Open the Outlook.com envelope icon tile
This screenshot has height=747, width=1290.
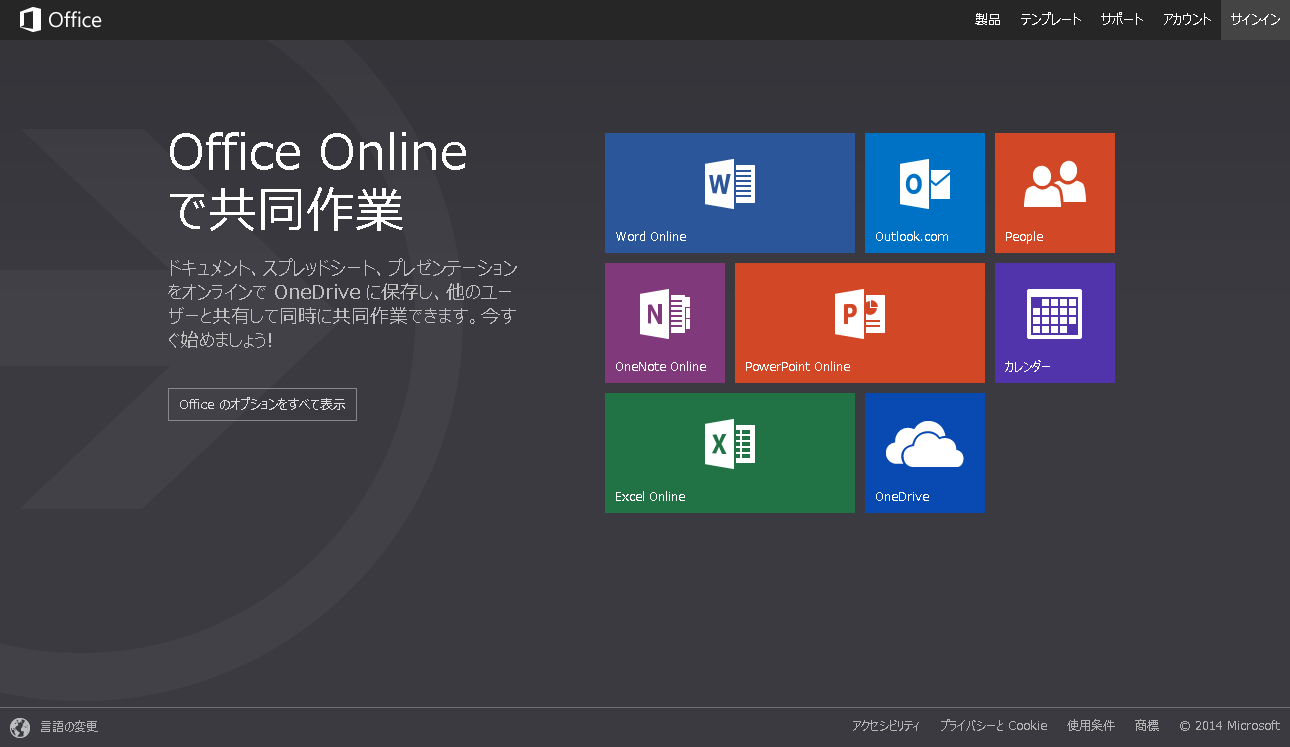(925, 184)
